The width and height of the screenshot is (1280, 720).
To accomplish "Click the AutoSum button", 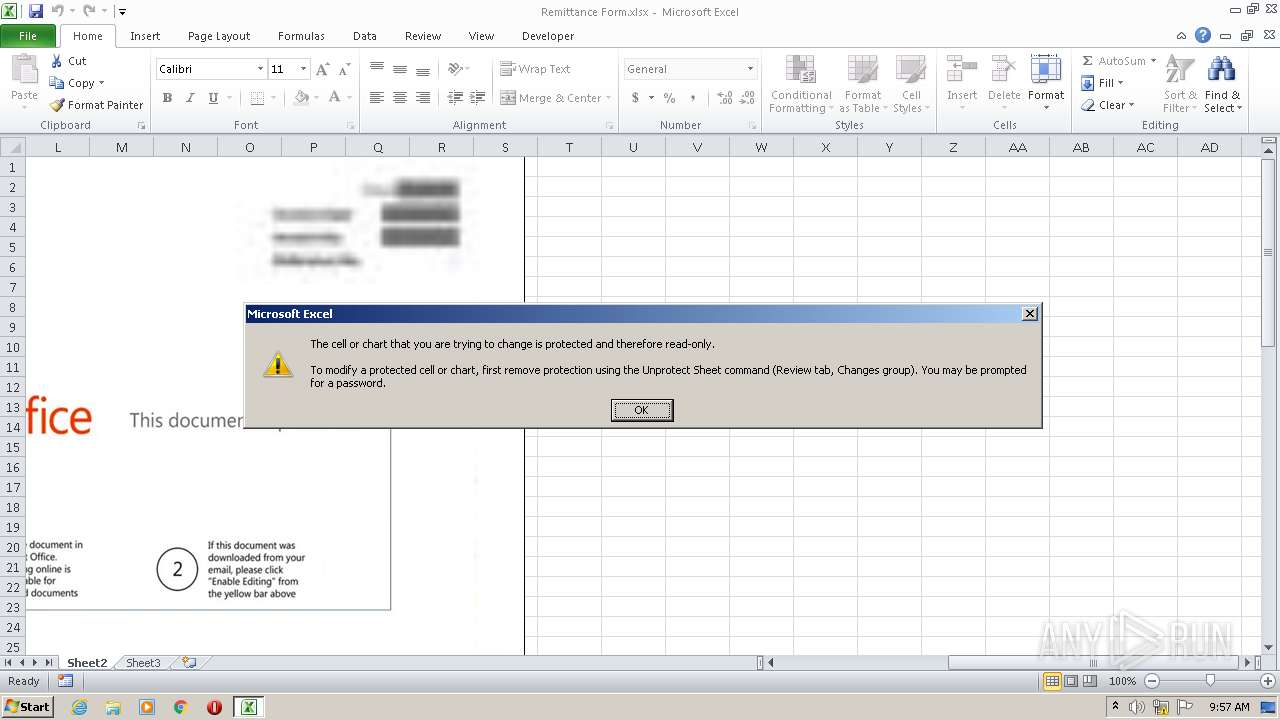I will tap(1118, 61).
